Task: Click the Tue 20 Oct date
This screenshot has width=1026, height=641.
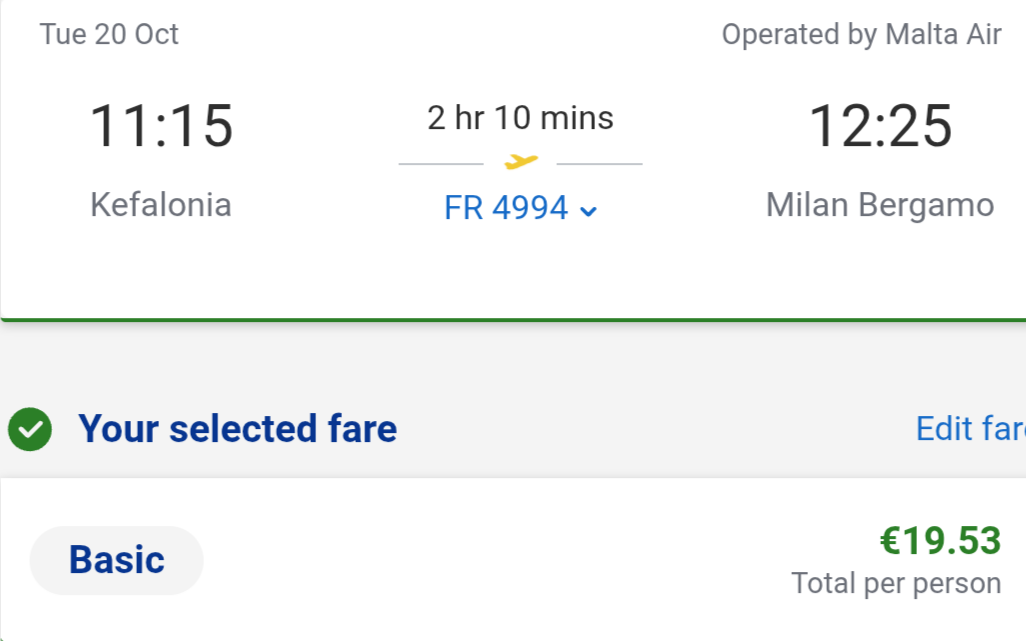Action: (x=109, y=34)
